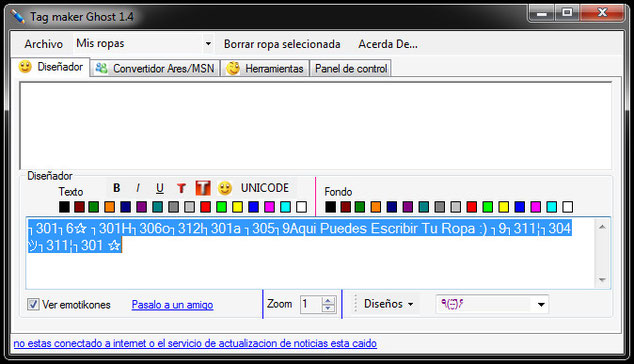Image resolution: width=634 pixels, height=364 pixels.
Task: Click the red T text style icon
Action: click(x=181, y=188)
